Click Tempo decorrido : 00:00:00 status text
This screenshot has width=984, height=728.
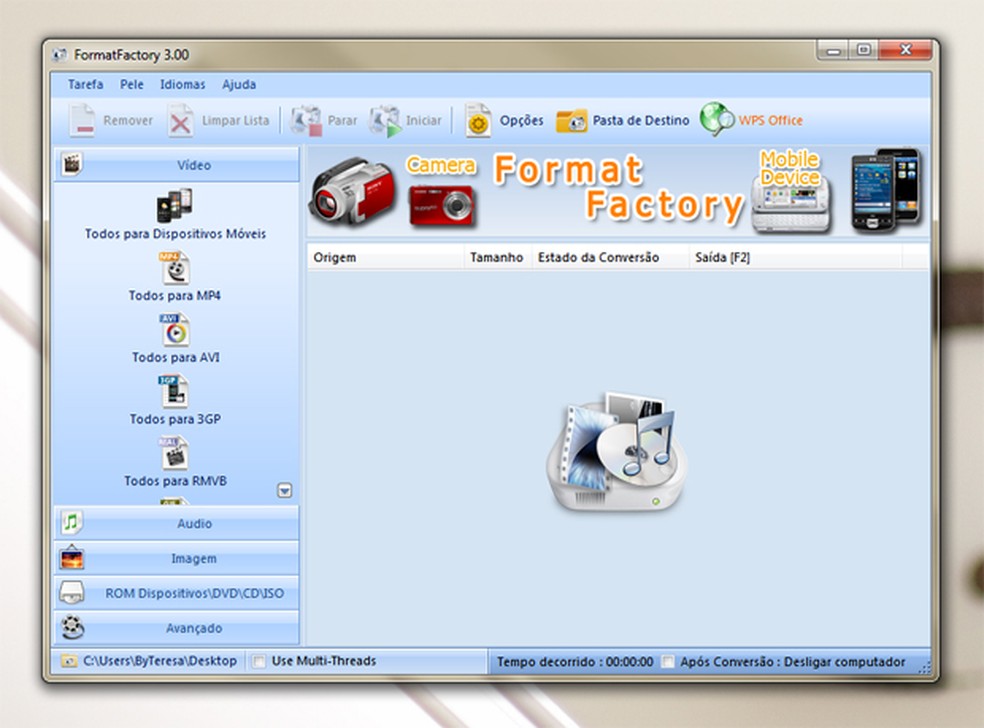[575, 662]
